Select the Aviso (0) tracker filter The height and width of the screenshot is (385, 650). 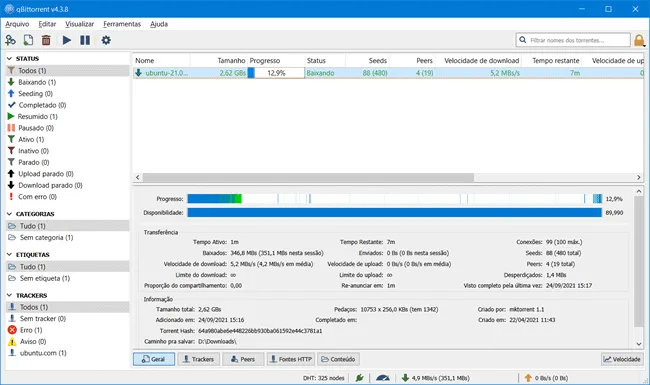click(x=68, y=341)
